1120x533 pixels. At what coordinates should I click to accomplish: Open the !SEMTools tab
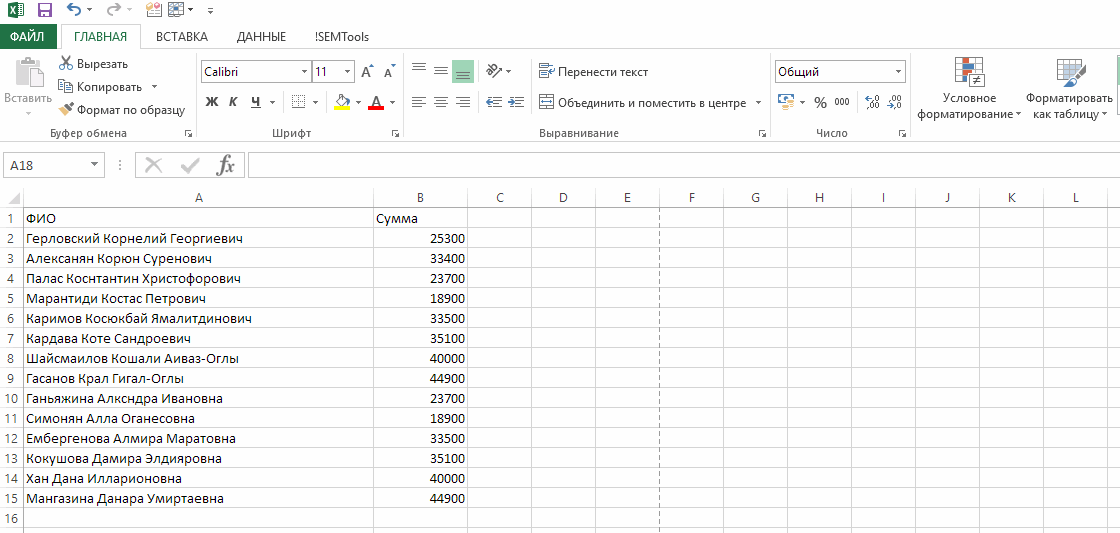click(341, 36)
